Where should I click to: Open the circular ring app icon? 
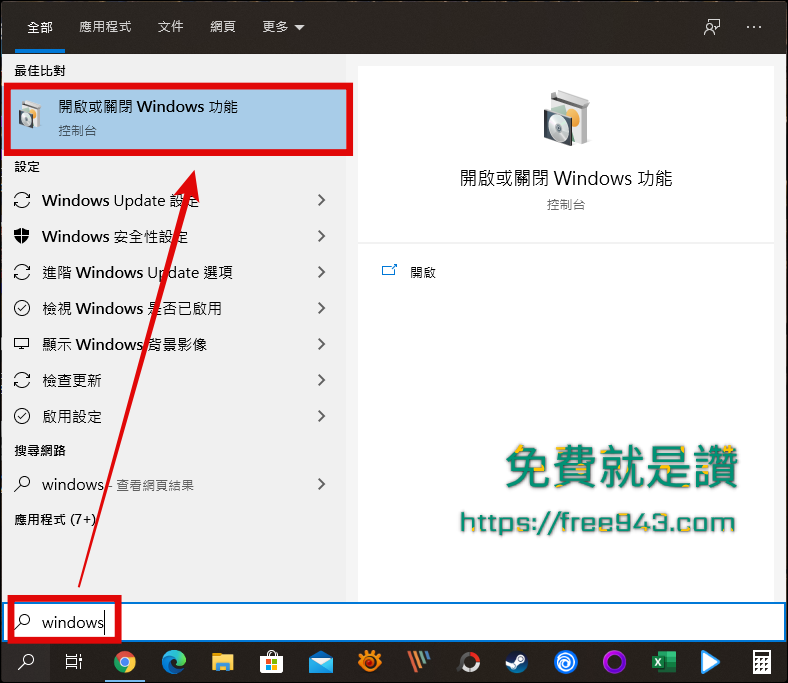(x=468, y=662)
